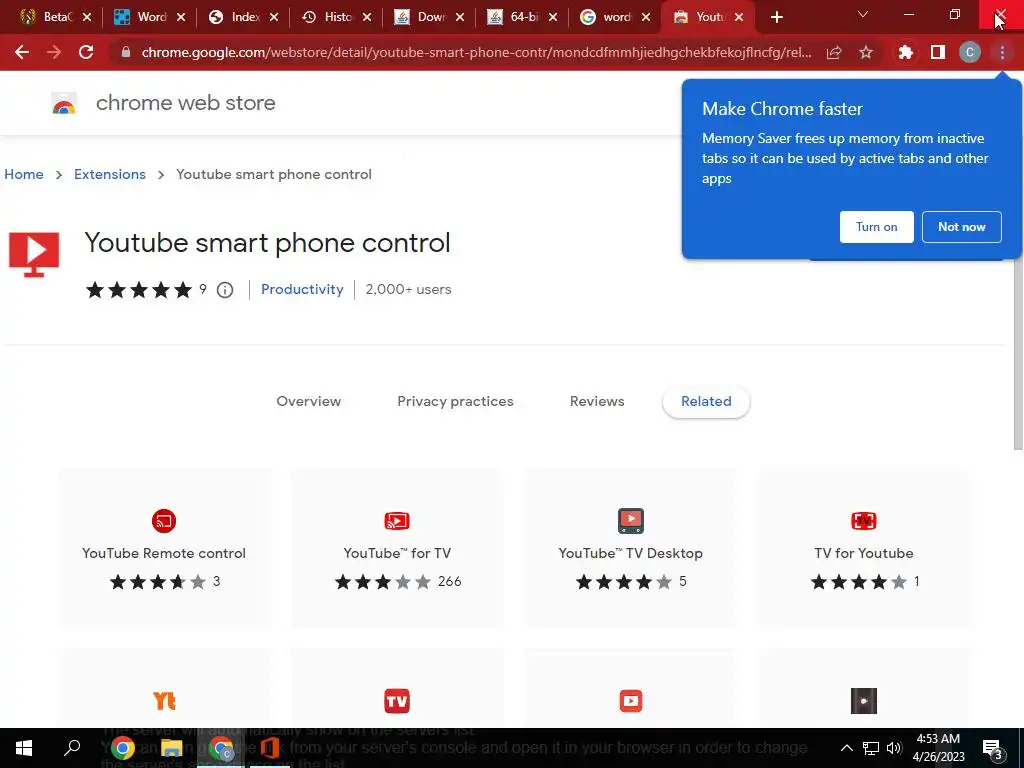Switch to the Reviews tab
The image size is (1024, 768).
[x=597, y=401]
